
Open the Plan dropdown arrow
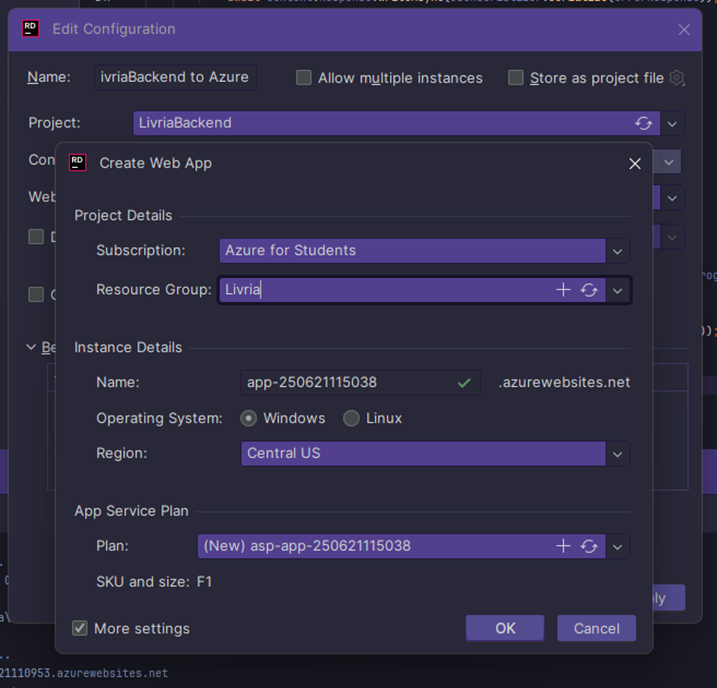[617, 546]
